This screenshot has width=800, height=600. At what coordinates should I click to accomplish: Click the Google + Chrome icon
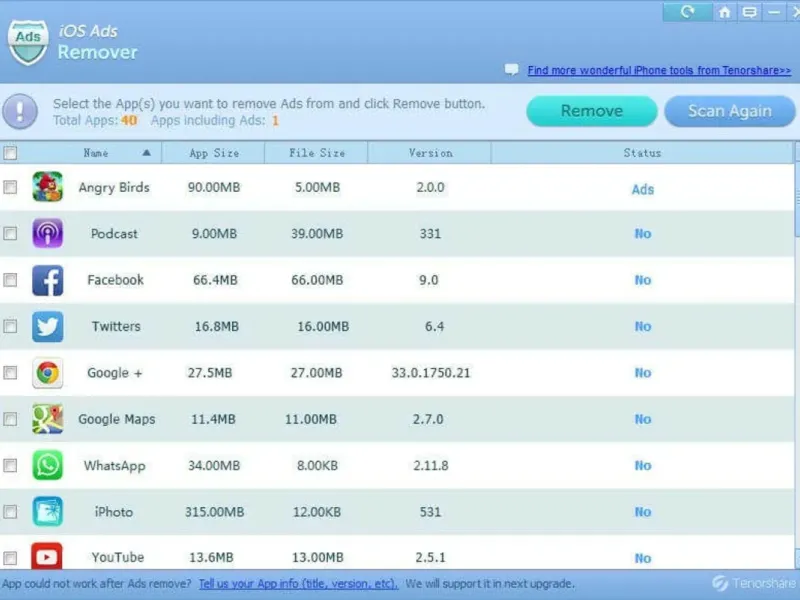47,373
